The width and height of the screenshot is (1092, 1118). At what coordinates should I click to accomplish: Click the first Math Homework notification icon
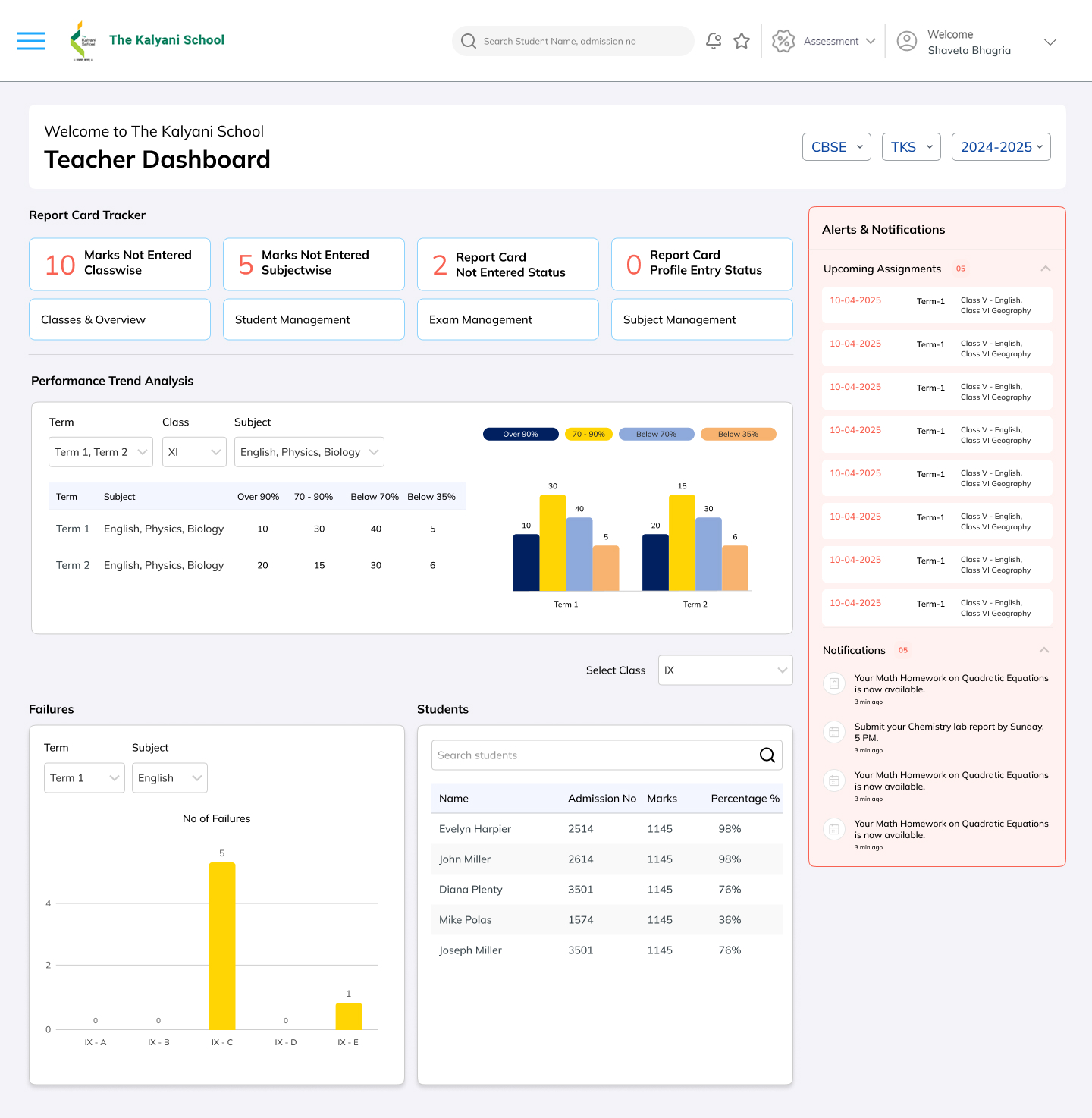[834, 683]
